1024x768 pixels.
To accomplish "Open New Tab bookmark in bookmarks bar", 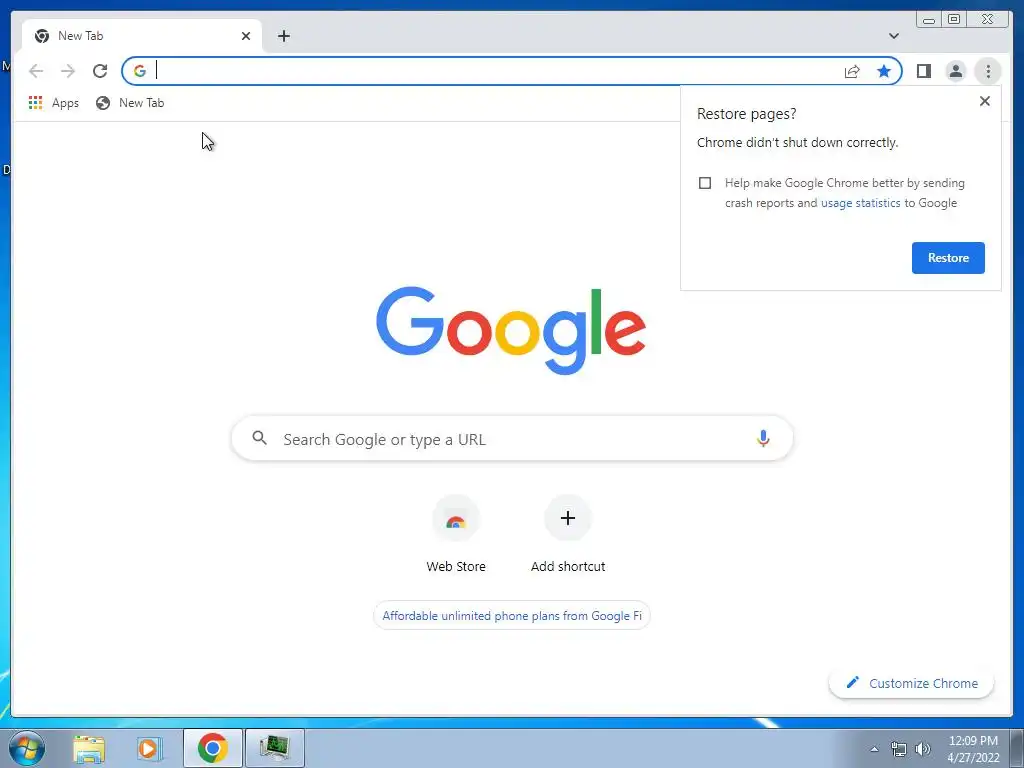I will [x=130, y=103].
